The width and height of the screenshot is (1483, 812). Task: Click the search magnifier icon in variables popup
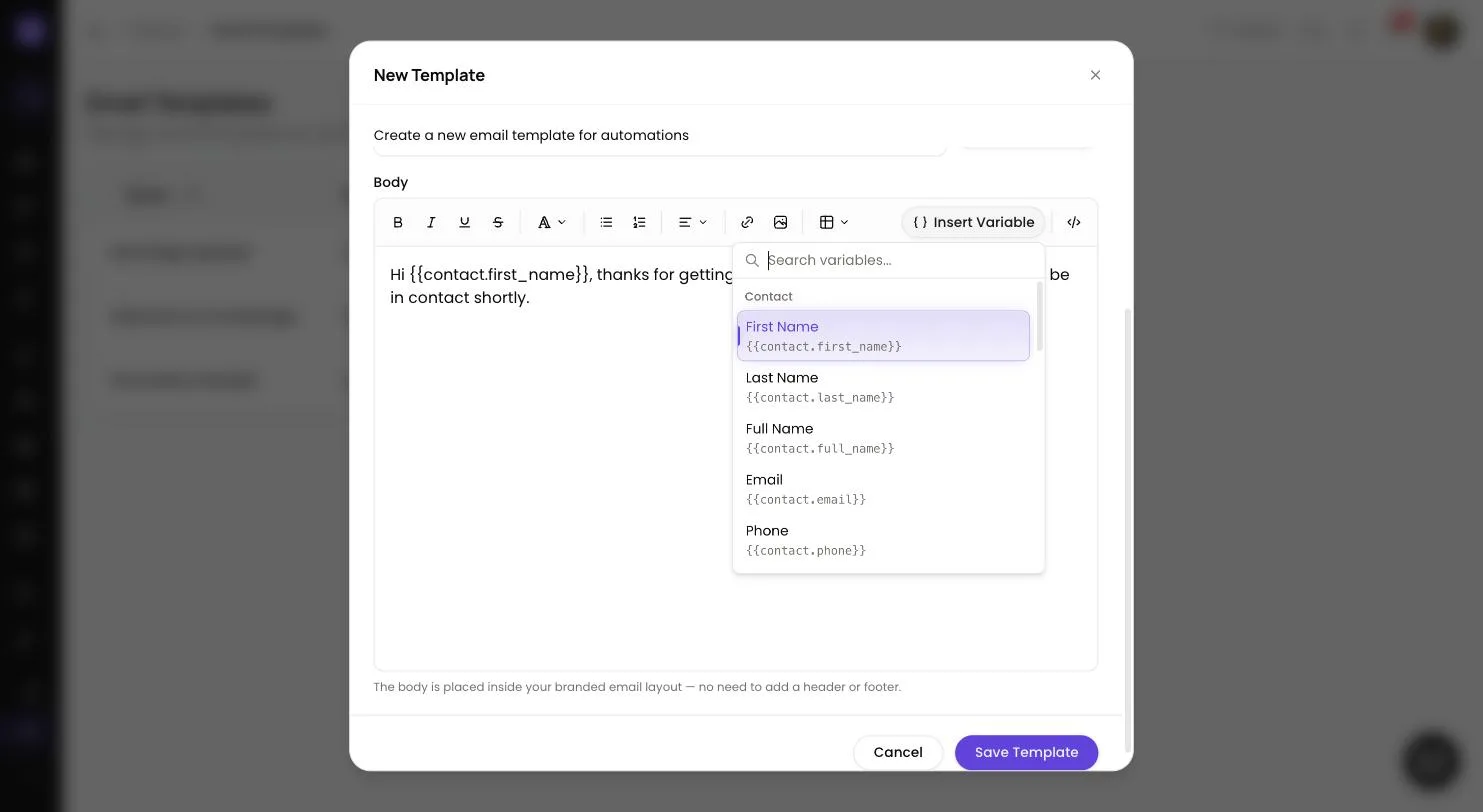(752, 260)
